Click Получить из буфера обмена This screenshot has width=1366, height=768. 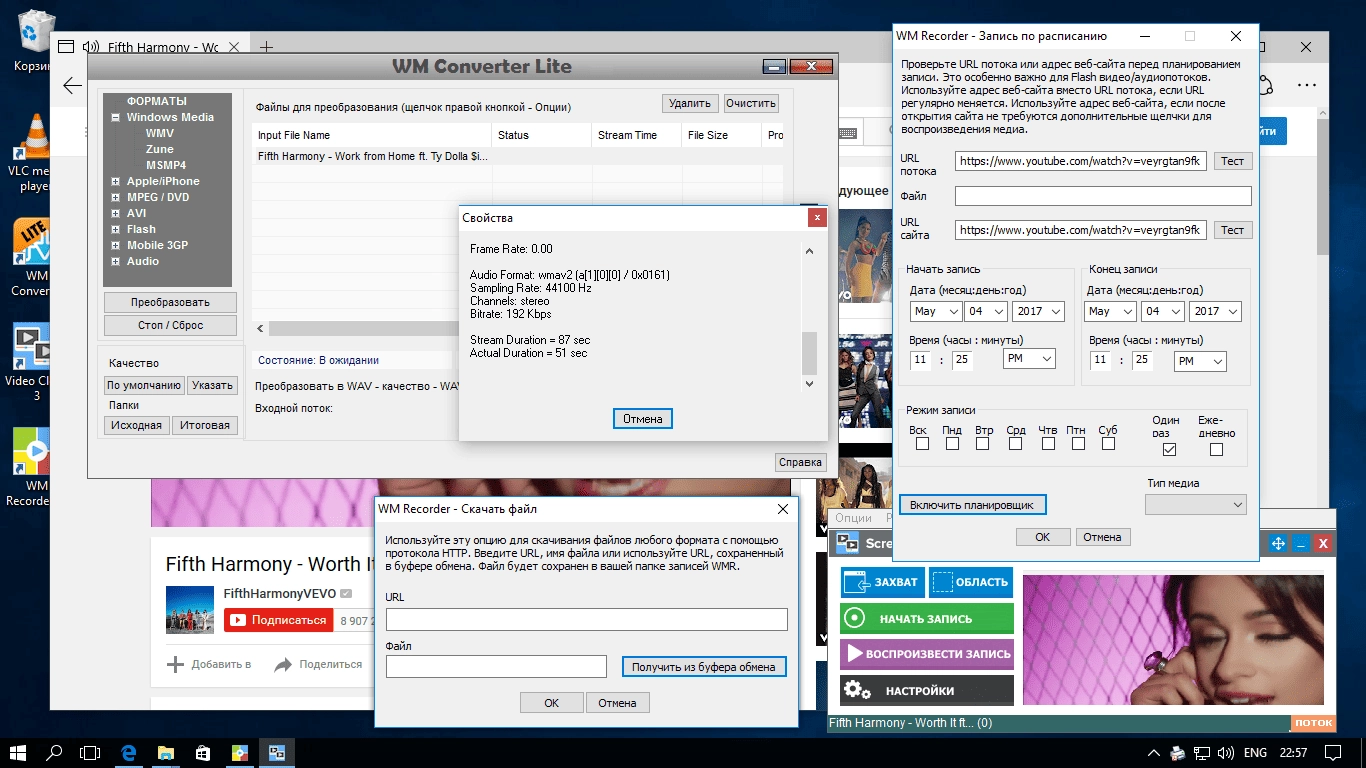tap(704, 667)
